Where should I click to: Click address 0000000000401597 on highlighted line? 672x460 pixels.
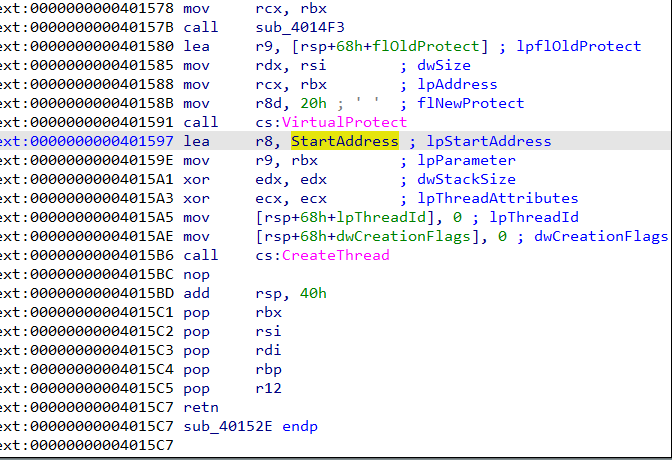coord(102,141)
